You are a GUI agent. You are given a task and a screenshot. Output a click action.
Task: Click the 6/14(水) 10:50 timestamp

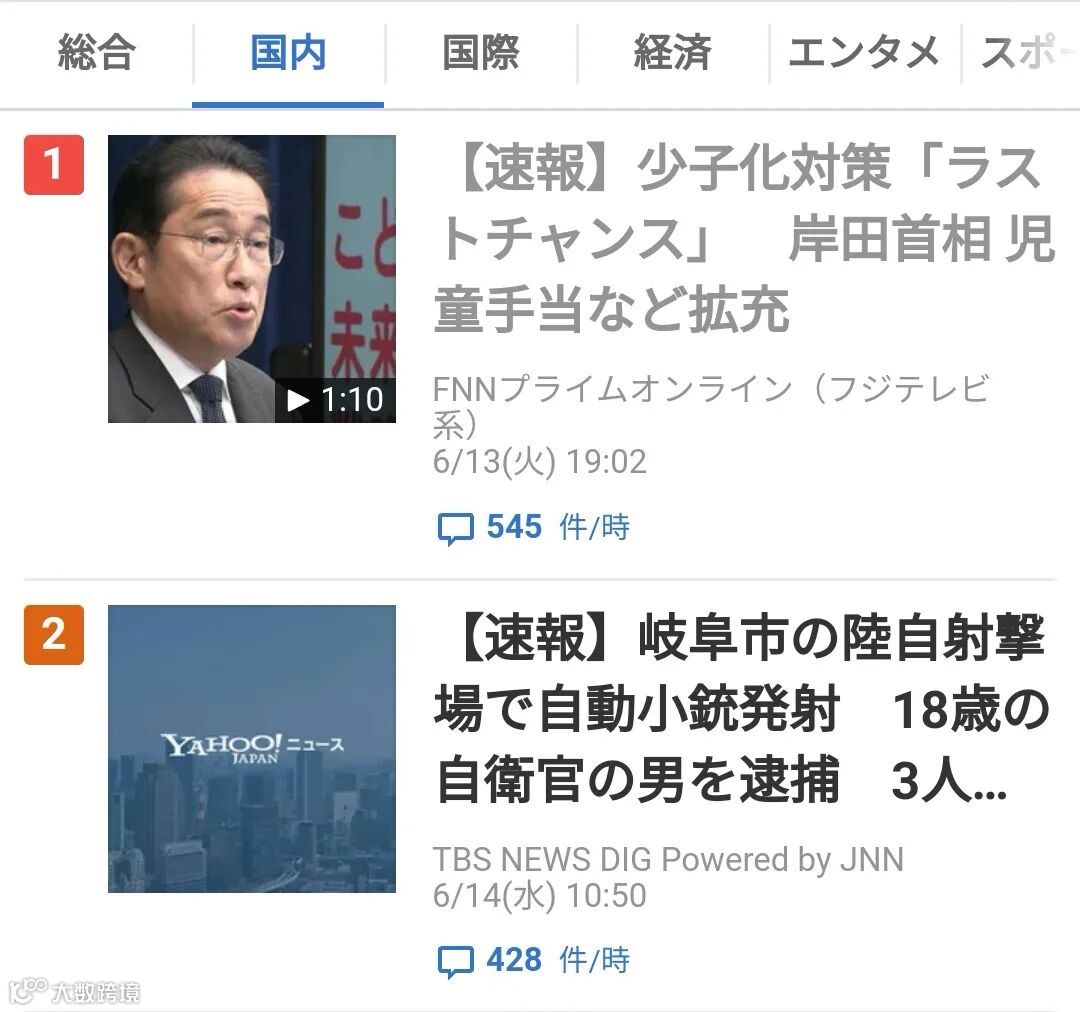[539, 896]
